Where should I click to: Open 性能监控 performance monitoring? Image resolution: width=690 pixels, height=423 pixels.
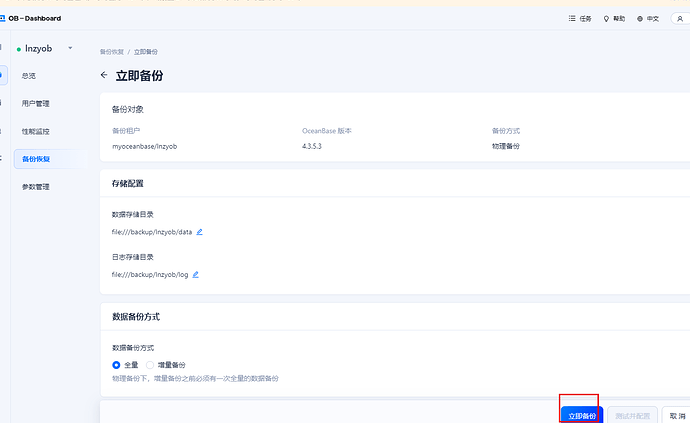coord(36,131)
